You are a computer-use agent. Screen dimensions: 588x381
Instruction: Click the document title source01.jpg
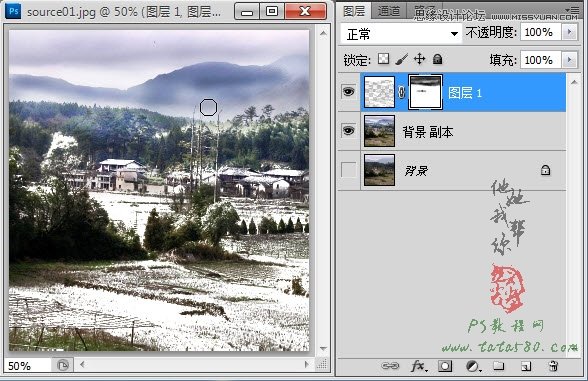(x=61, y=12)
